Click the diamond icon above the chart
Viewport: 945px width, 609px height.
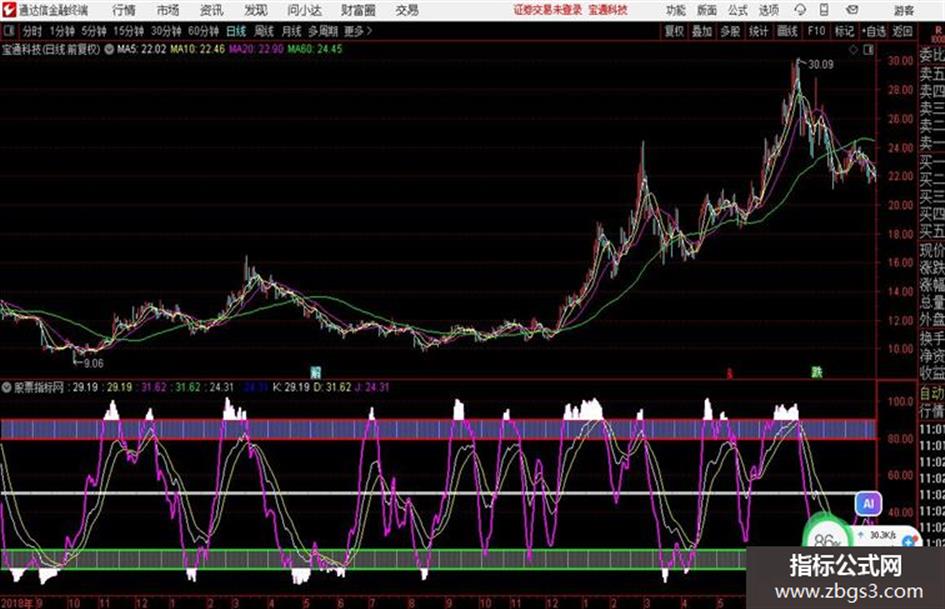pos(853,50)
